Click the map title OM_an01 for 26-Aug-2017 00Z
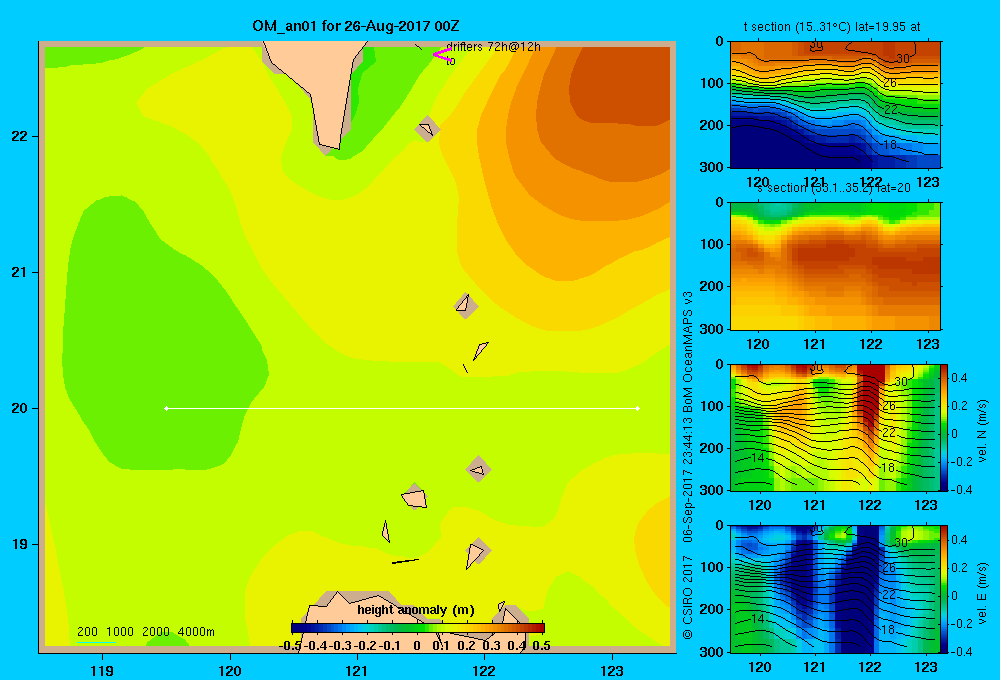This screenshot has height=680, width=1000. coord(356,26)
